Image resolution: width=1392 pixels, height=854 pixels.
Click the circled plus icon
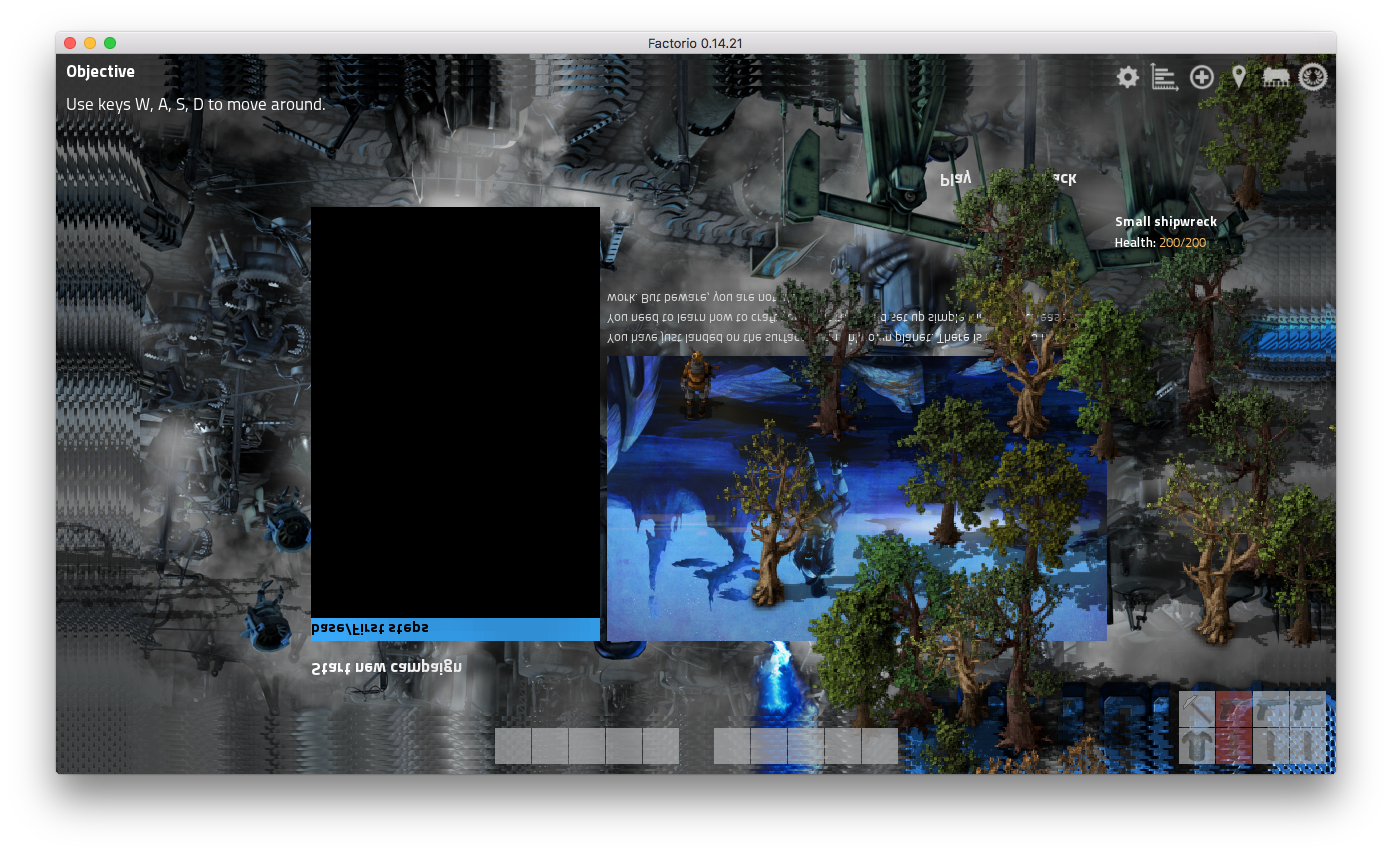[1202, 77]
